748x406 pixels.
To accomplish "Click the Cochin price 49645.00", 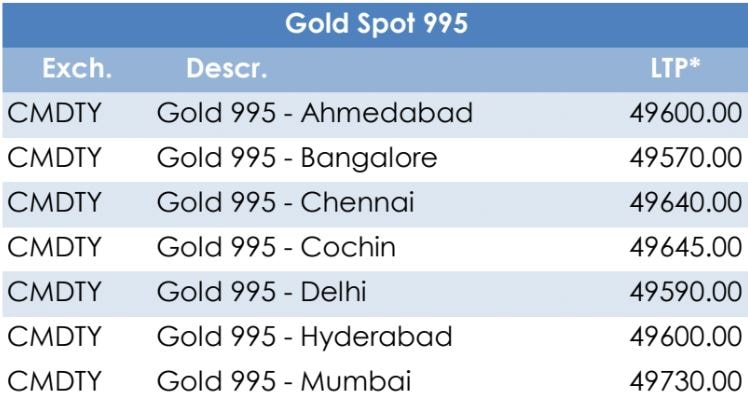I will [685, 247].
